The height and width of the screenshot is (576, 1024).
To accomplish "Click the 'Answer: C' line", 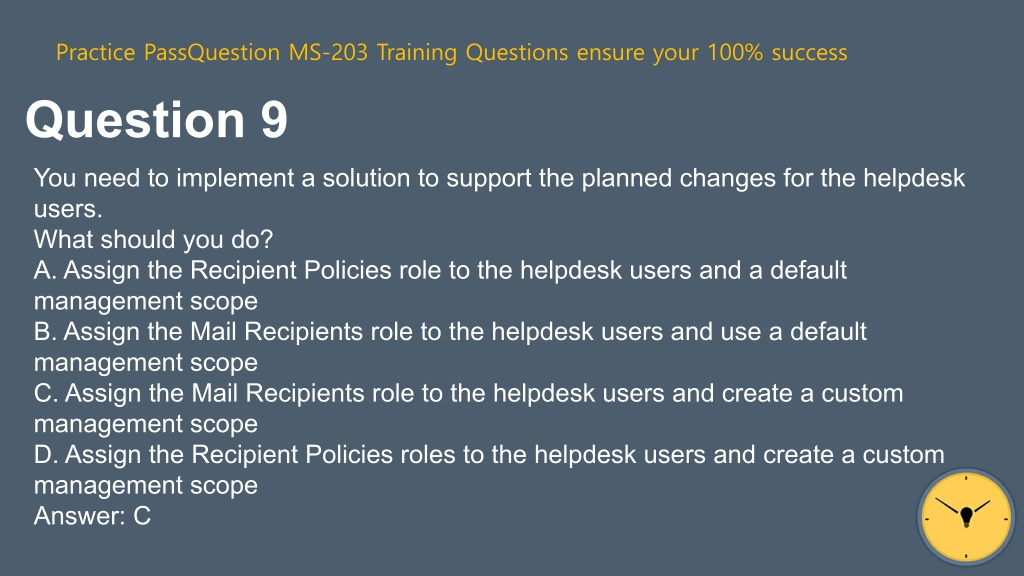I will click(x=92, y=516).
